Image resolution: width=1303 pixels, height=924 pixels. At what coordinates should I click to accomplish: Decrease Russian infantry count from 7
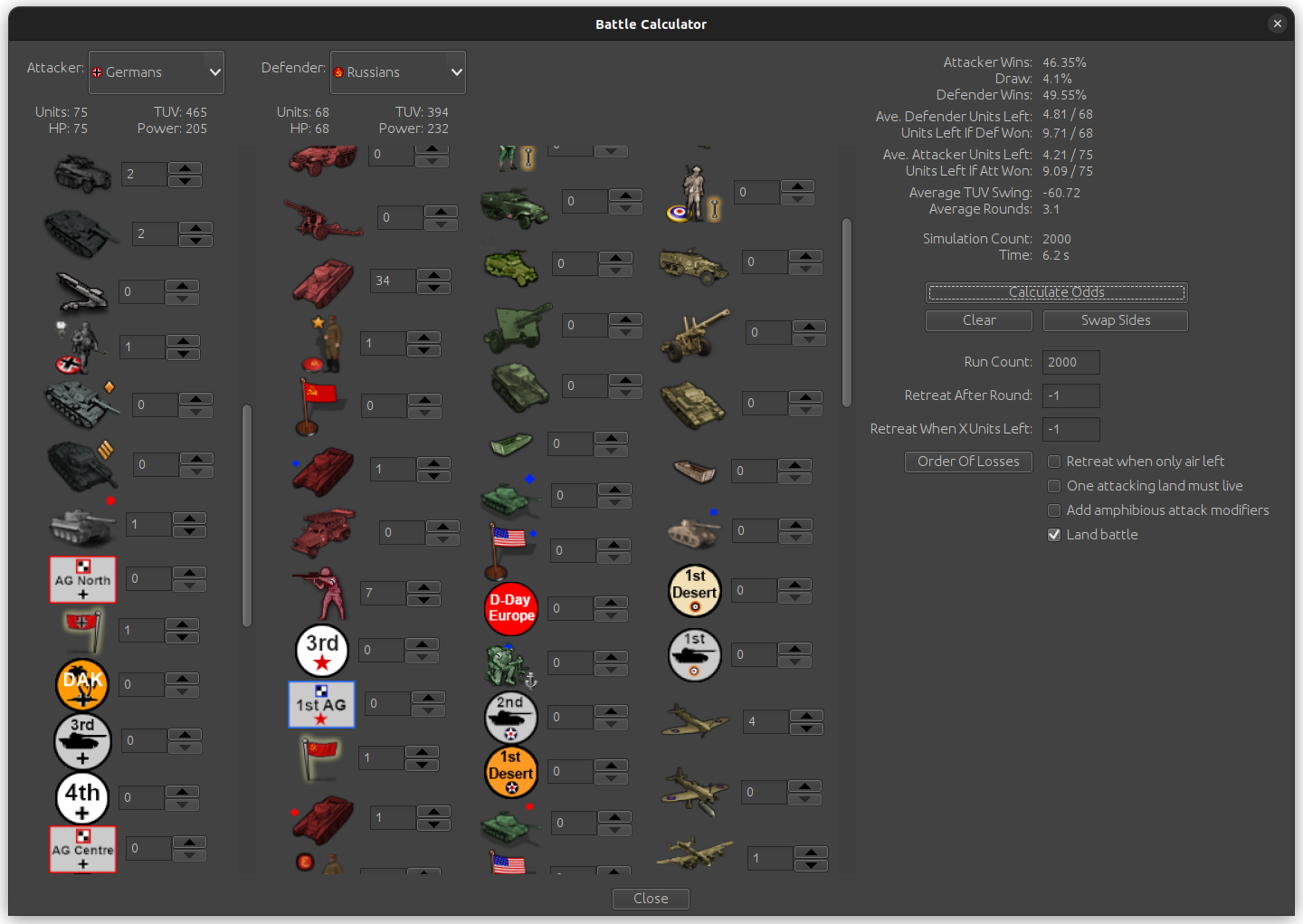[x=423, y=600]
